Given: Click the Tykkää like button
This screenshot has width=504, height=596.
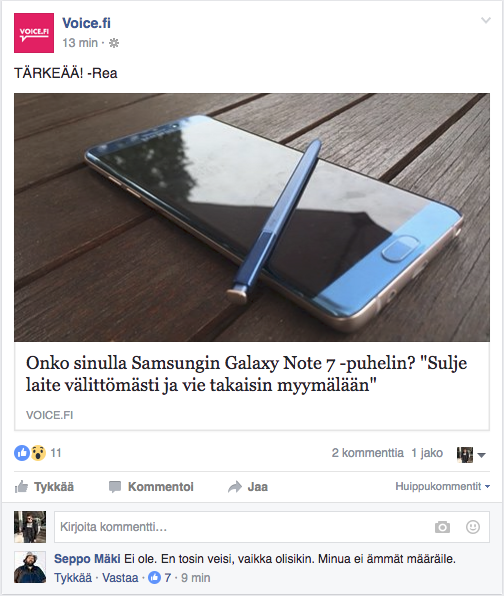Looking at the screenshot, I should (x=44, y=487).
